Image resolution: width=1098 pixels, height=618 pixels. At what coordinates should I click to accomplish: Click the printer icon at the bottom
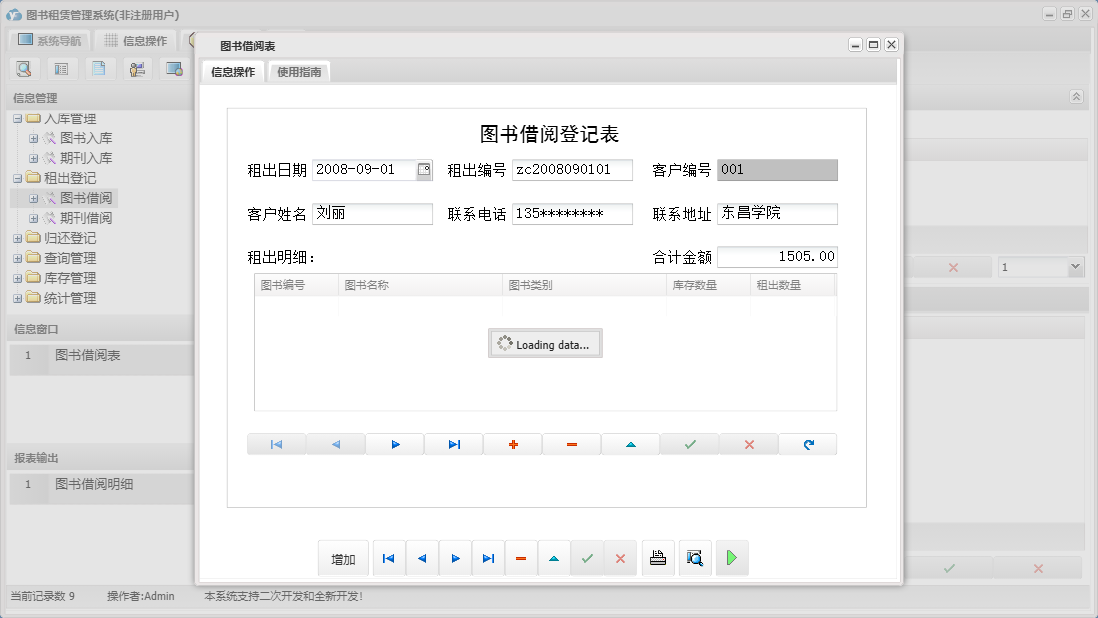(658, 558)
